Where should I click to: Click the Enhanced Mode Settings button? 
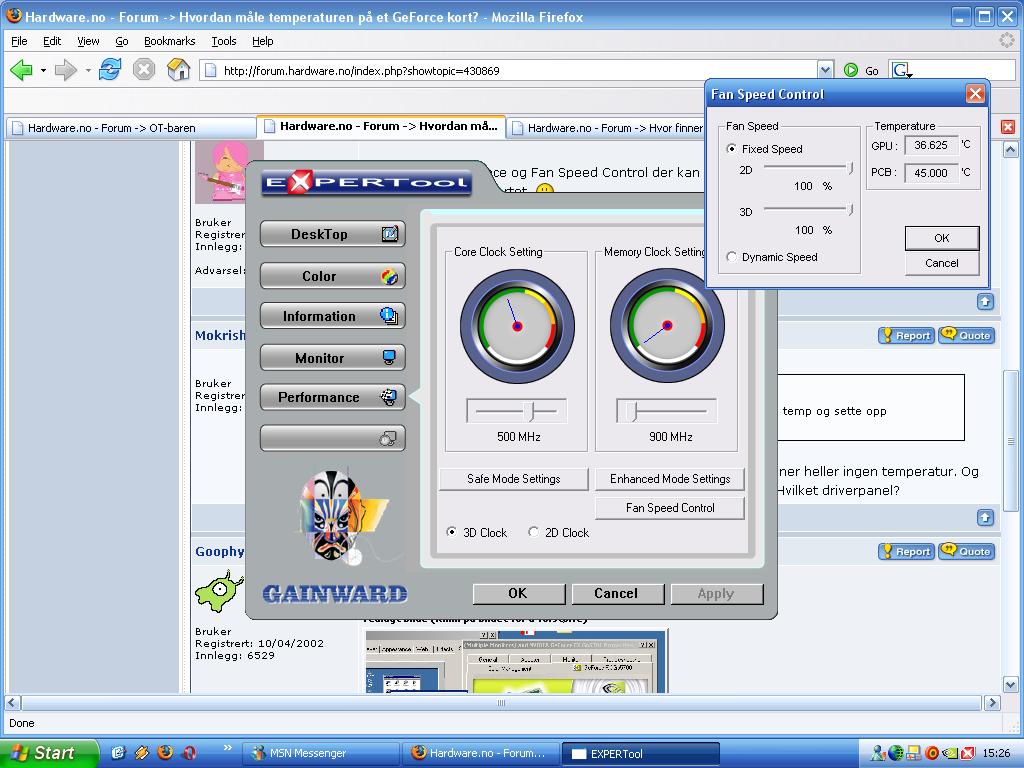670,479
